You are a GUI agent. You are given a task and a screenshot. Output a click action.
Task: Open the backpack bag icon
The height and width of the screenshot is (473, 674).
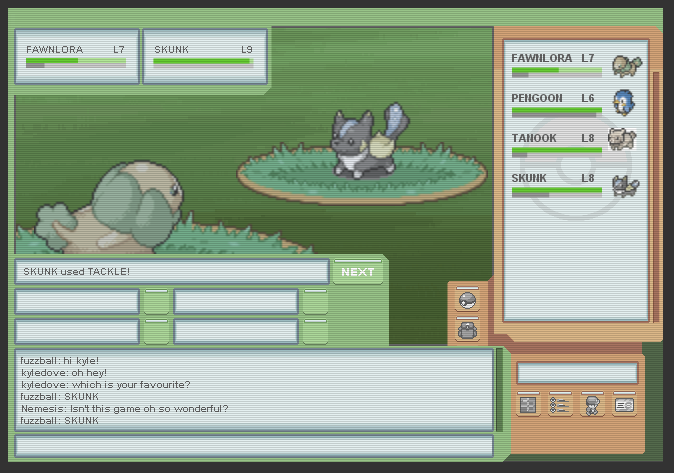467,330
